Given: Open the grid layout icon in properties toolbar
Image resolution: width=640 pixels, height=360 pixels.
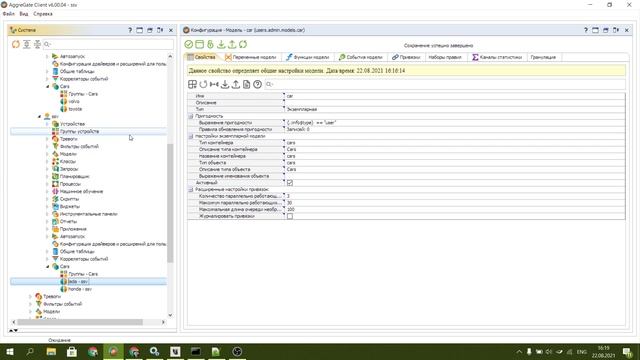Looking at the screenshot, I should [x=192, y=84].
